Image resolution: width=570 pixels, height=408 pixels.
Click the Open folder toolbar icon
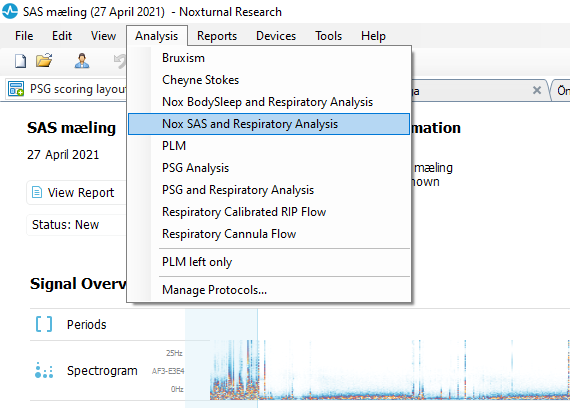[44, 60]
